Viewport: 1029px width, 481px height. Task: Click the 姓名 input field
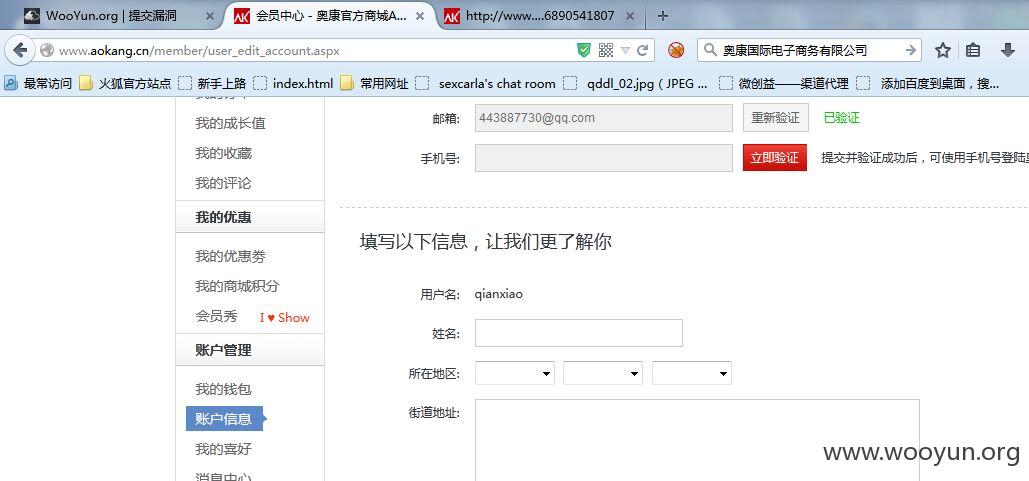(579, 333)
